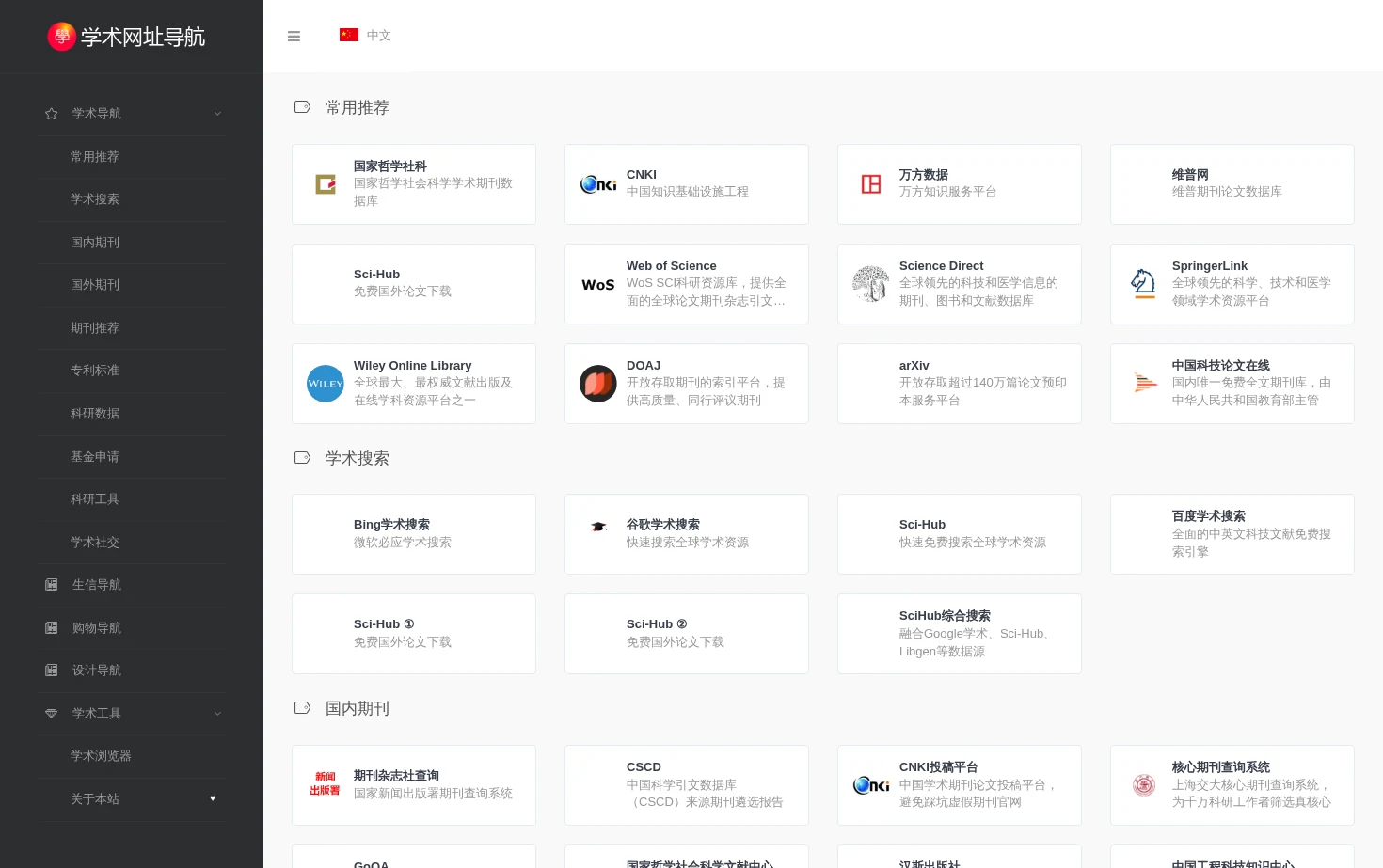Click the 中国科技论文在线 logo

1144,384
